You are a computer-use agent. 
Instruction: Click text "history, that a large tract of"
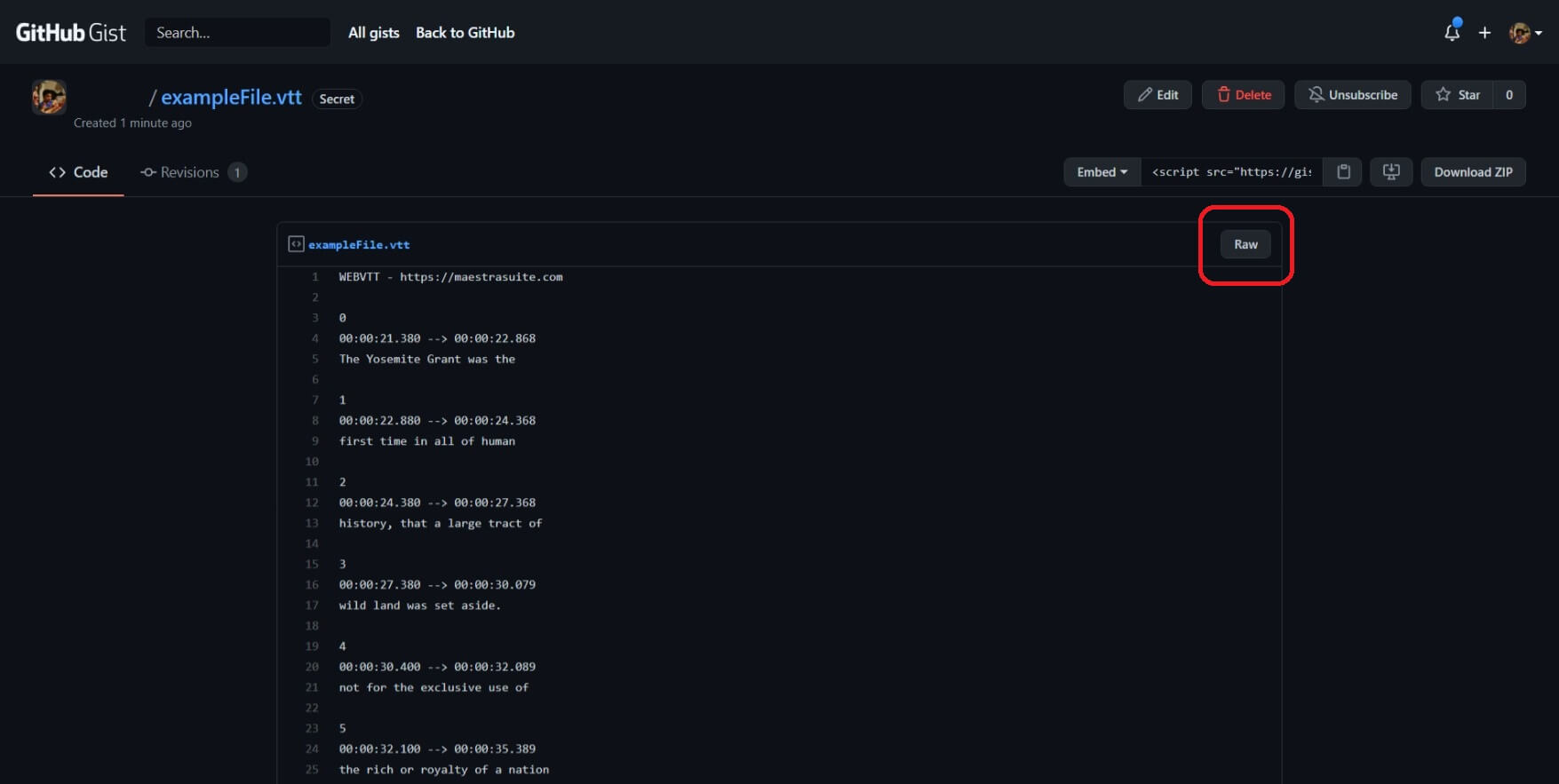click(440, 524)
